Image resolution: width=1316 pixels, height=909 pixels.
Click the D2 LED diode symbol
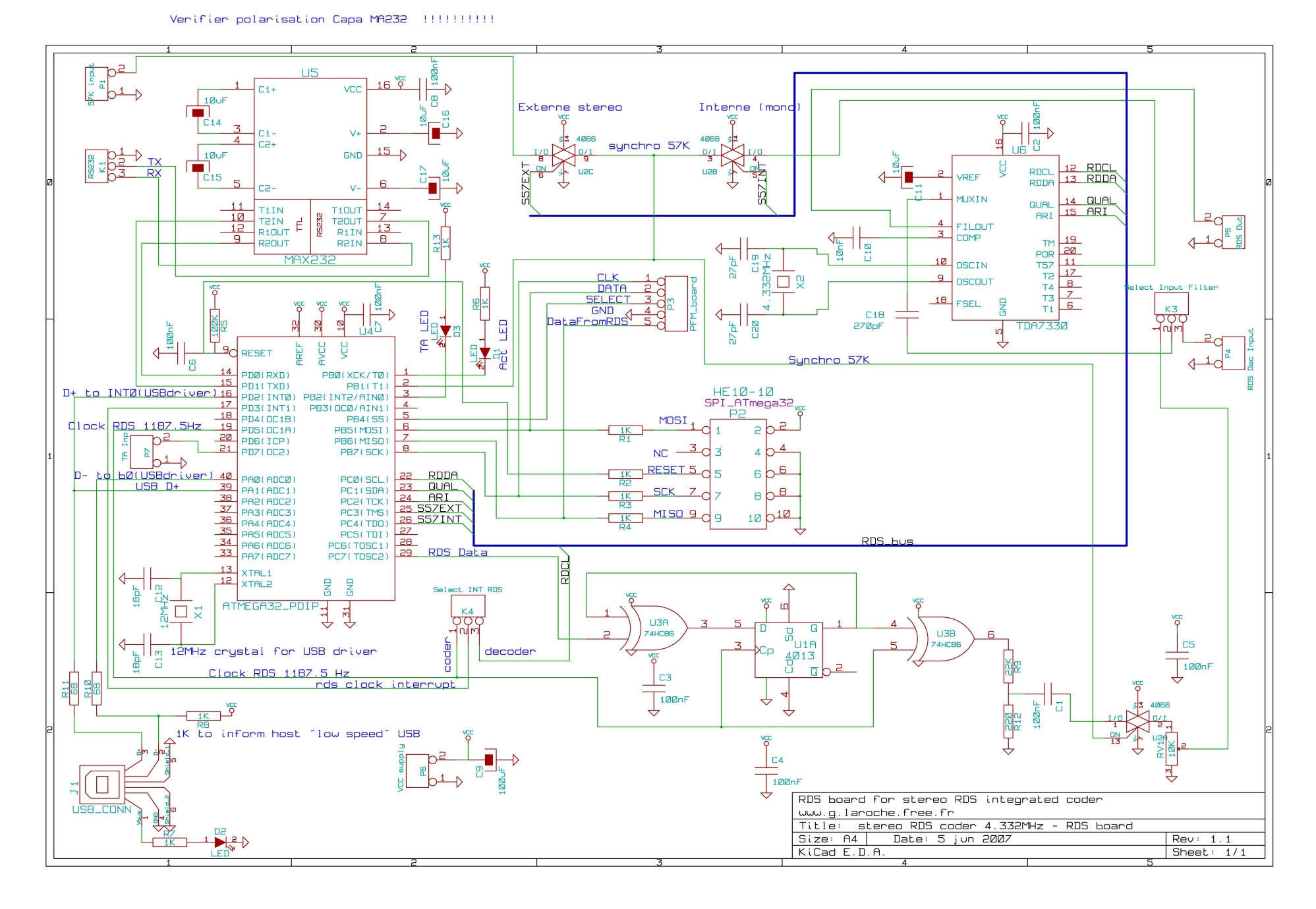220,842
